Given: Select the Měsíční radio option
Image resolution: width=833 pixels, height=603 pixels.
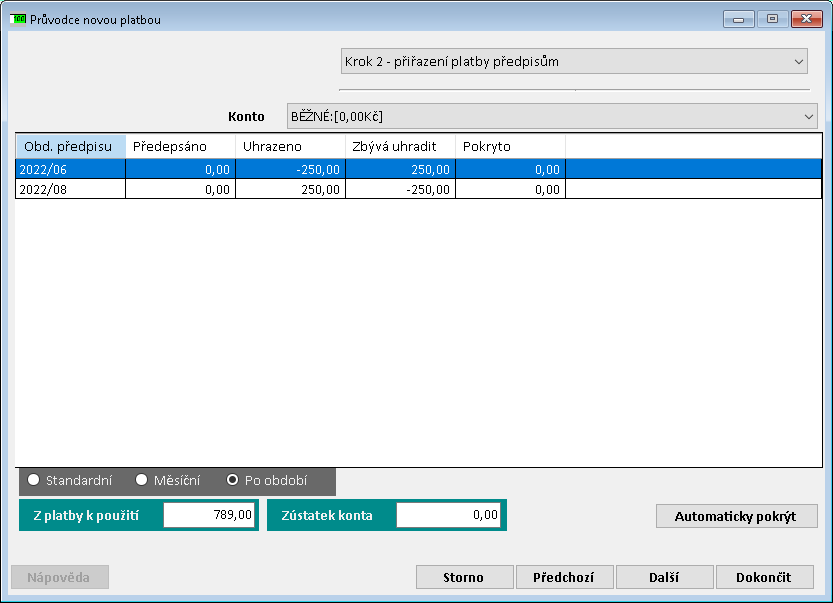Looking at the screenshot, I should (141, 480).
